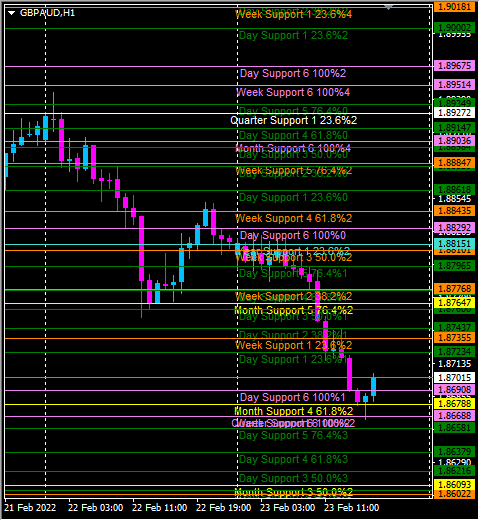Click the green 1.90002 price tag

[454, 28]
